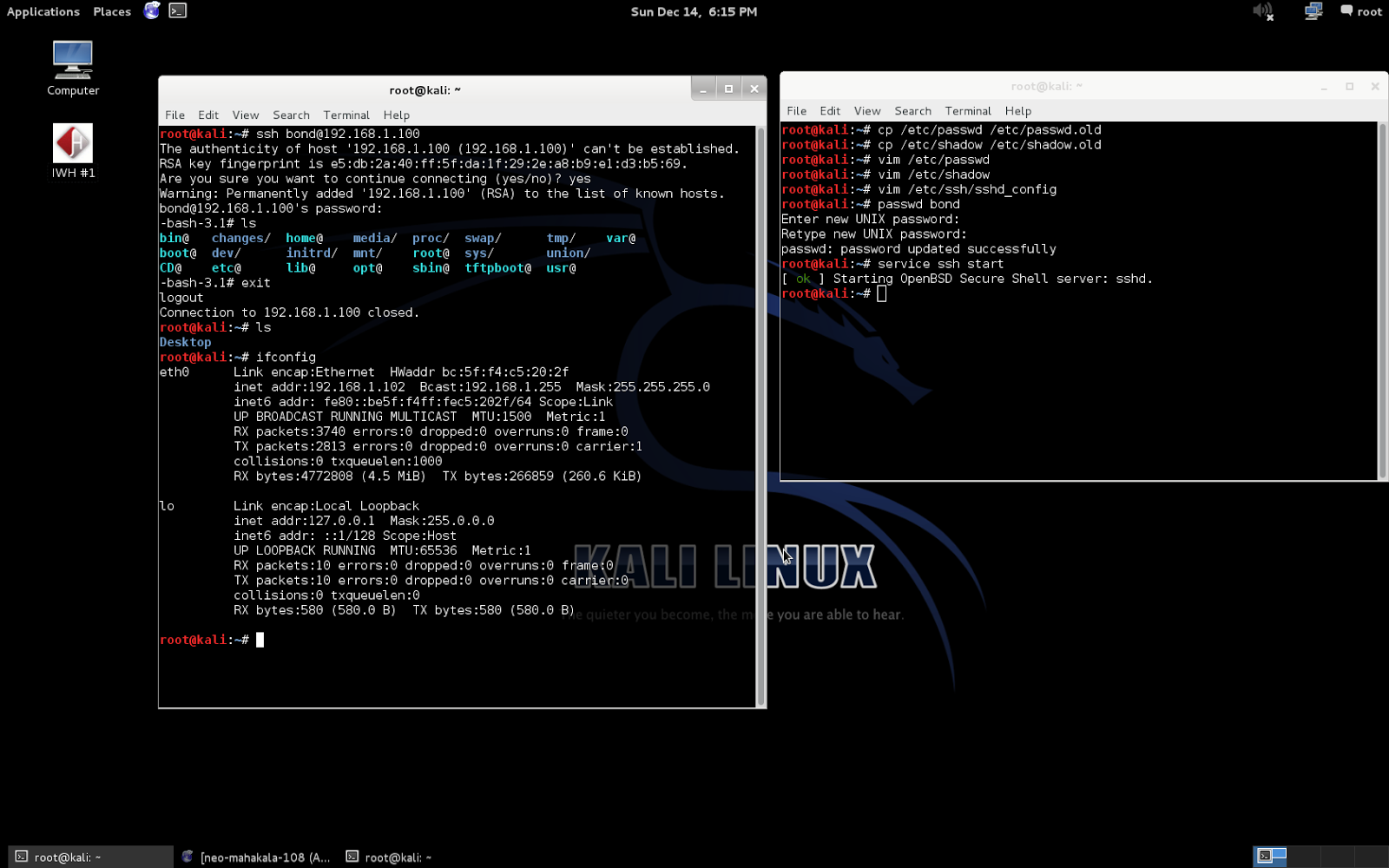Open Terminal menu in right terminal
1389x868 pixels.
[x=968, y=111]
